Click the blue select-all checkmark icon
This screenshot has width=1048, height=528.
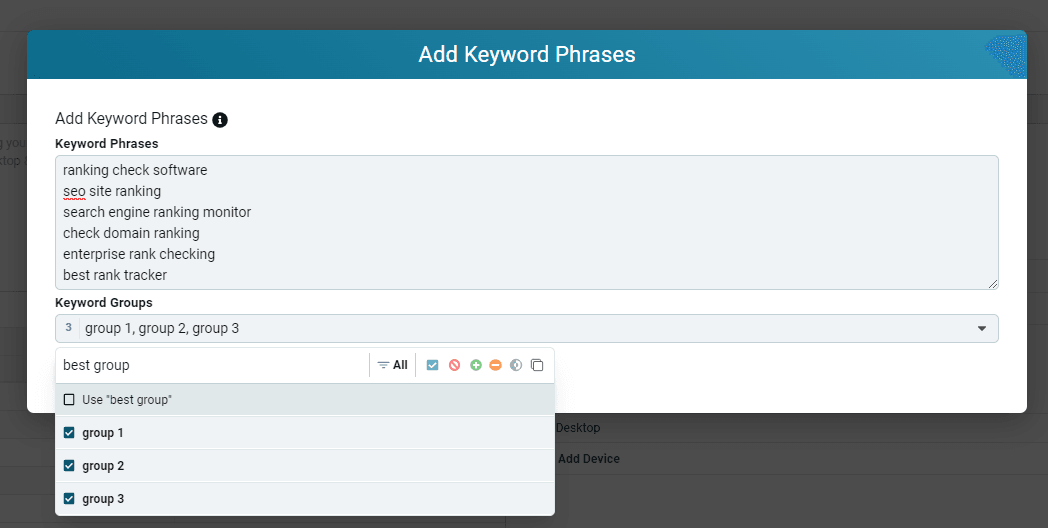click(x=432, y=365)
